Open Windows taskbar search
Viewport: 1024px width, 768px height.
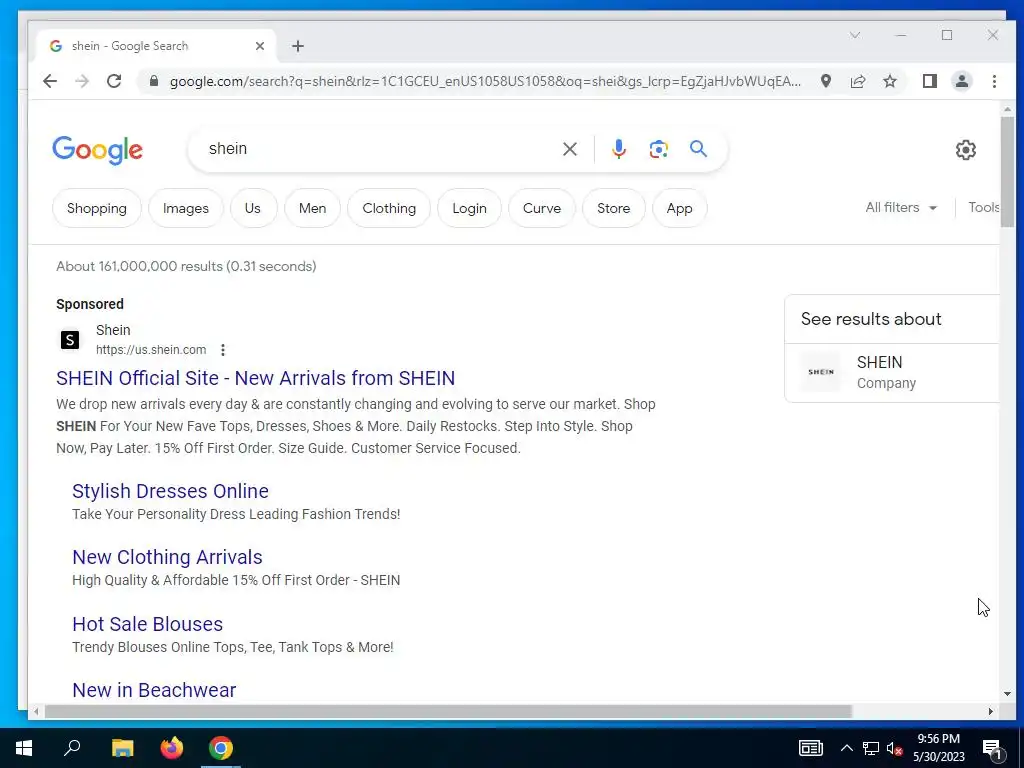tap(72, 748)
